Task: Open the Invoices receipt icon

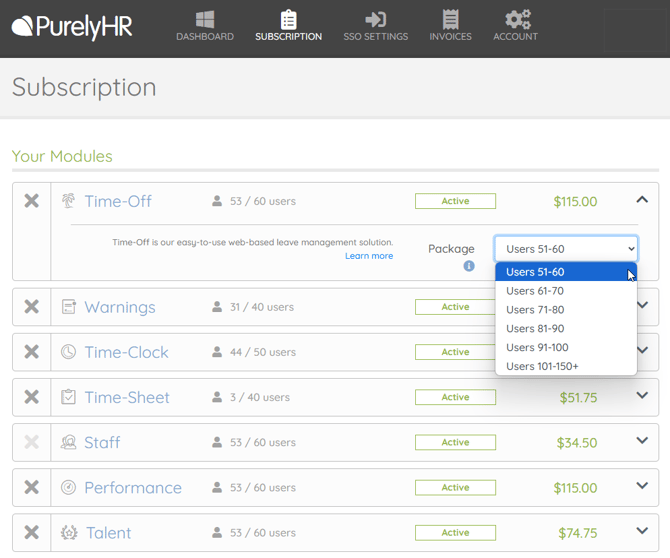Action: [450, 20]
